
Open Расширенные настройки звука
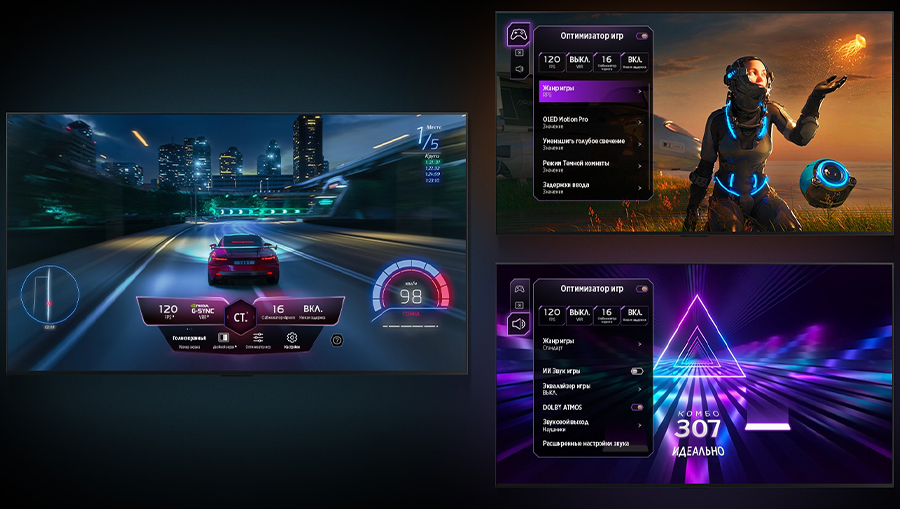pyautogui.click(x=591, y=443)
